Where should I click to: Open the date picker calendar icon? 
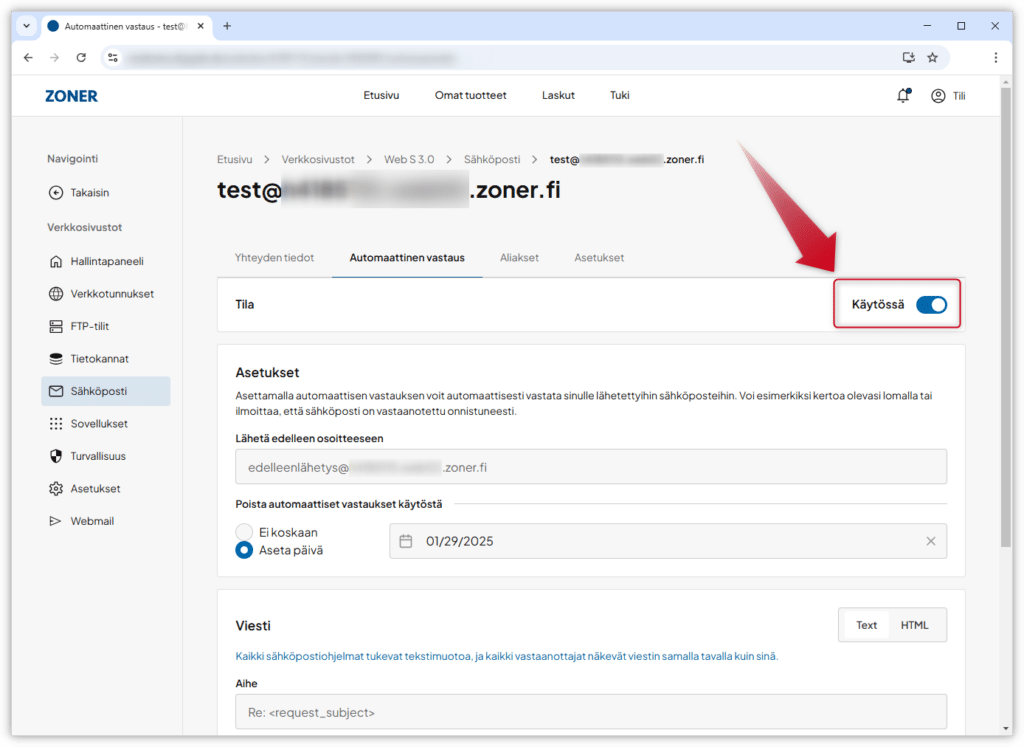[406, 541]
